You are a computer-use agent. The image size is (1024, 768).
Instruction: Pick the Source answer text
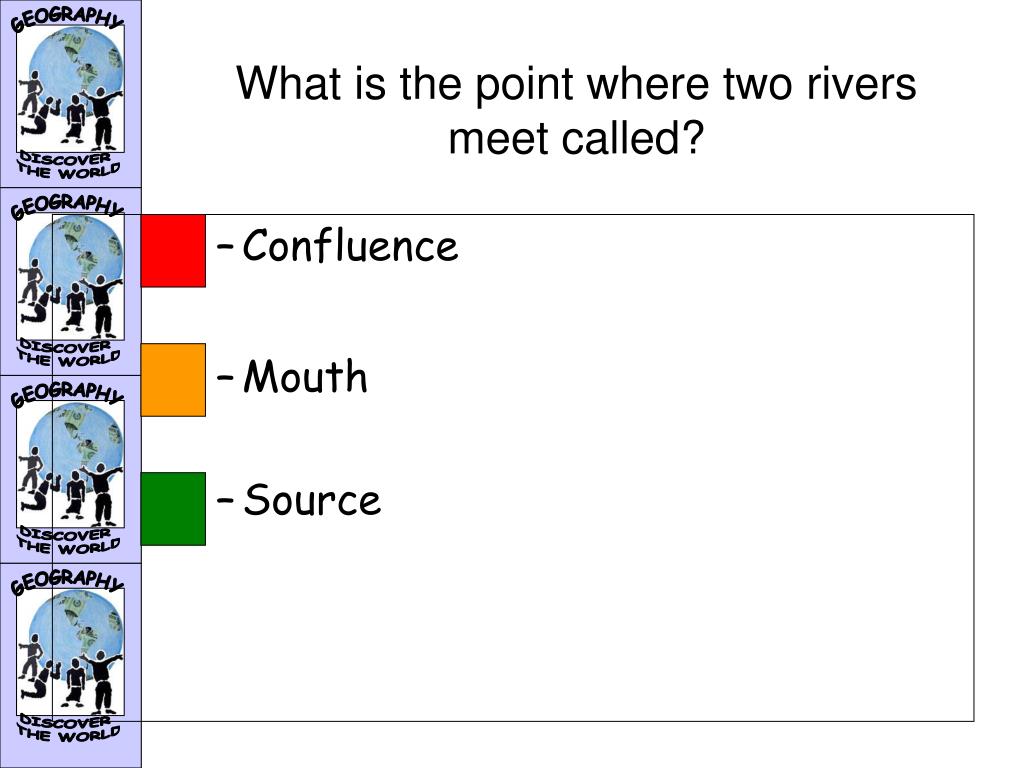click(x=312, y=500)
